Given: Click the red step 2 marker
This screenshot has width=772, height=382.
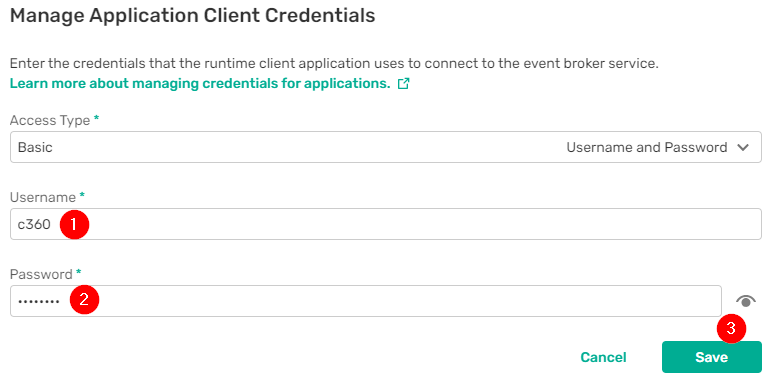Looking at the screenshot, I should click(x=84, y=300).
